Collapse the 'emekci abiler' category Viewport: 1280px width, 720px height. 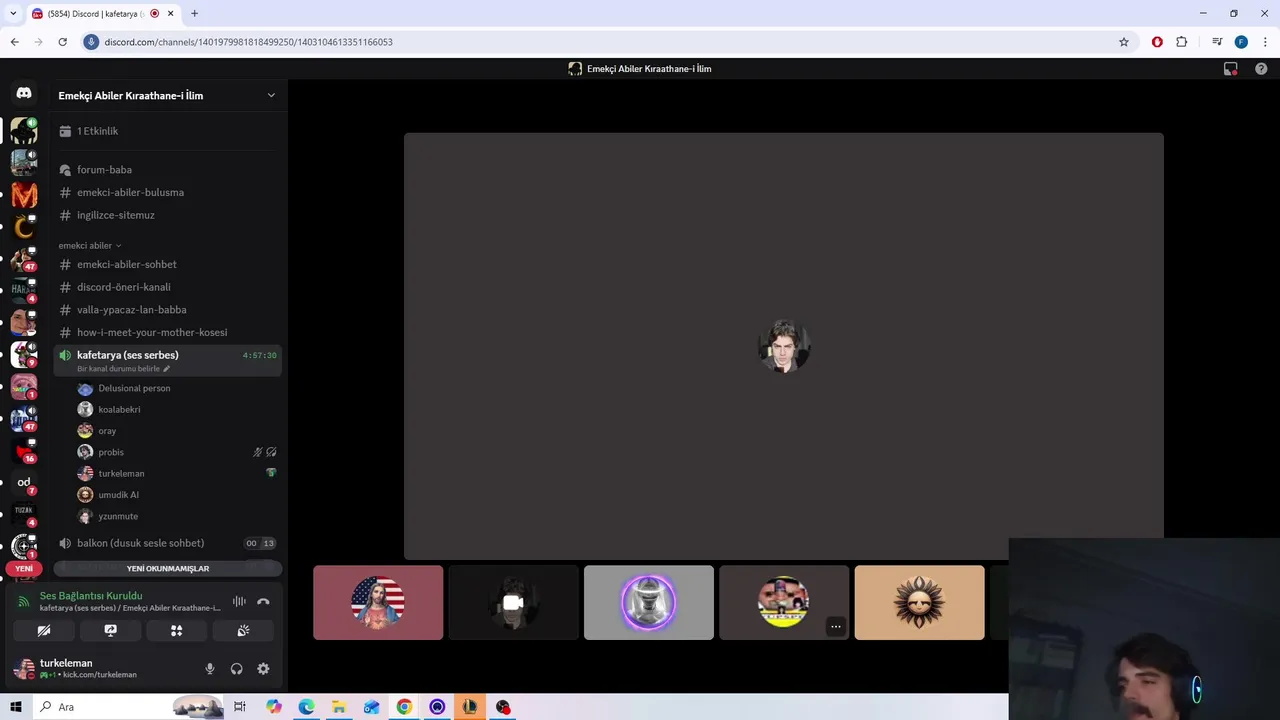pyautogui.click(x=90, y=245)
